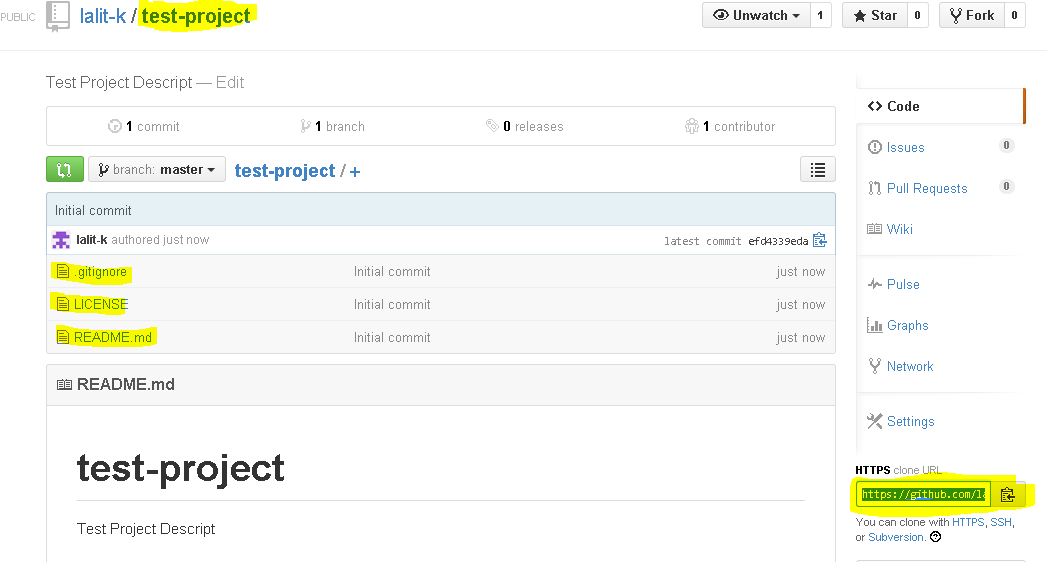
Task: Click the plus to create new file
Action: (355, 171)
